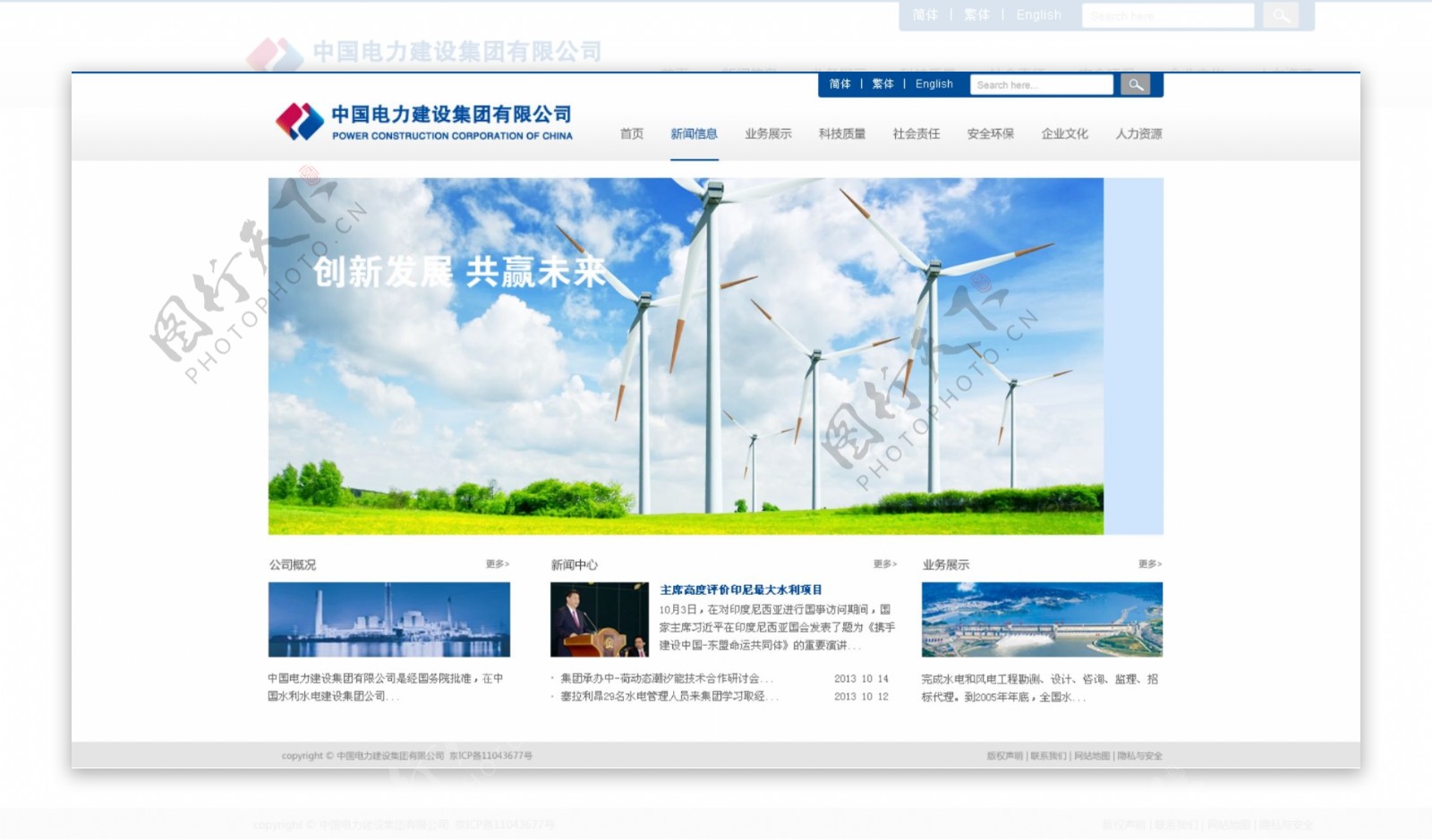Click the faded search icon in background page
The height and width of the screenshot is (840, 1432).
[1281, 15]
